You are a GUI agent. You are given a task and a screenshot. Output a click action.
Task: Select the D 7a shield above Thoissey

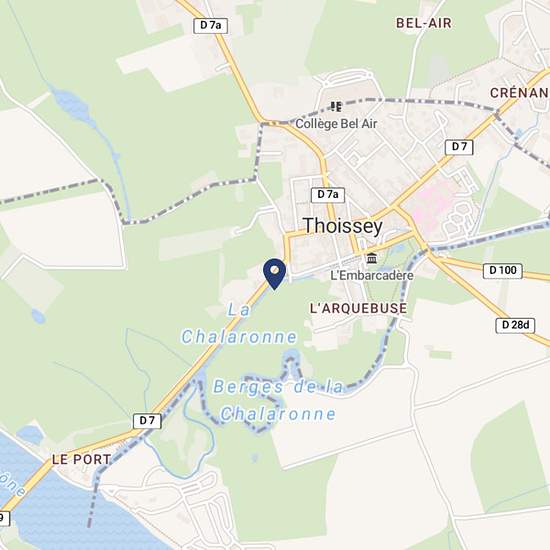[x=328, y=195]
